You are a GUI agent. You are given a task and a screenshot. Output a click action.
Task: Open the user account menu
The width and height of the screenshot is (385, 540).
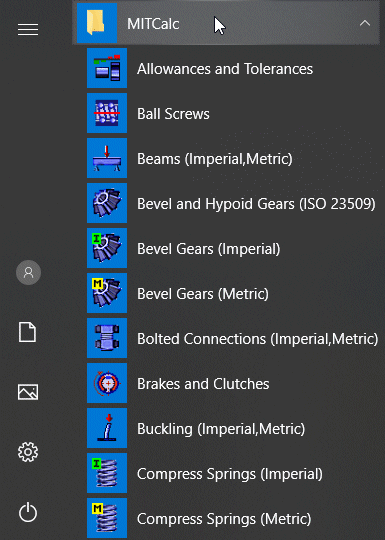click(28, 272)
